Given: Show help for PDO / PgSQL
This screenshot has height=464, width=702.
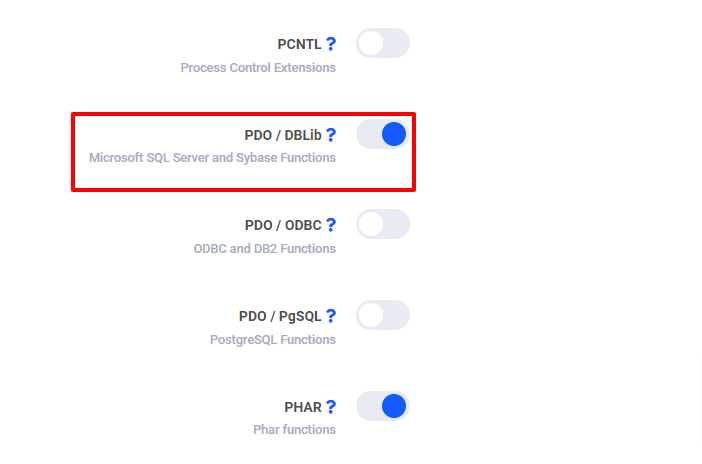Looking at the screenshot, I should 331,316.
